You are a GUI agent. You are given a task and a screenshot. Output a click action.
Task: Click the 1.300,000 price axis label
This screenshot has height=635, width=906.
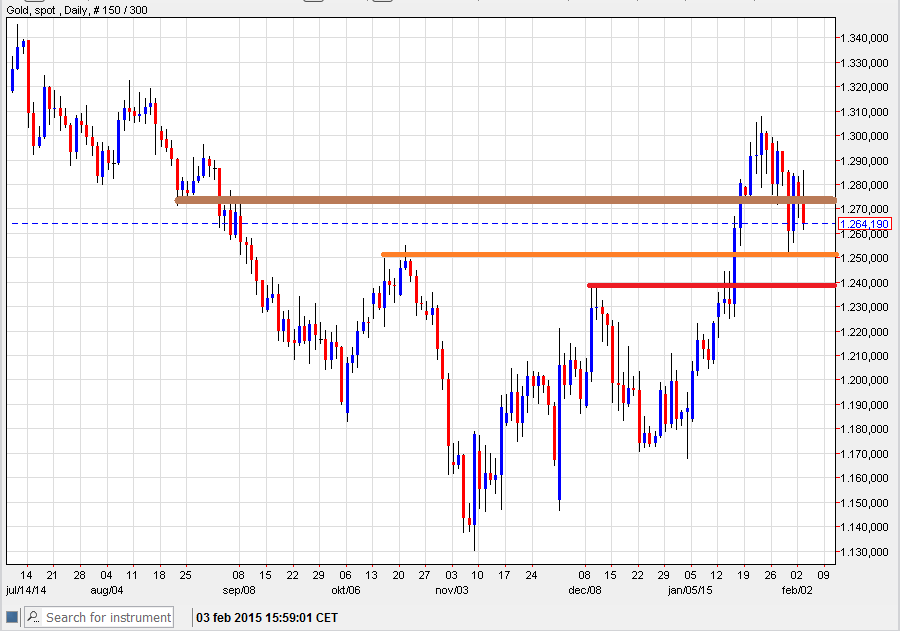(x=864, y=136)
